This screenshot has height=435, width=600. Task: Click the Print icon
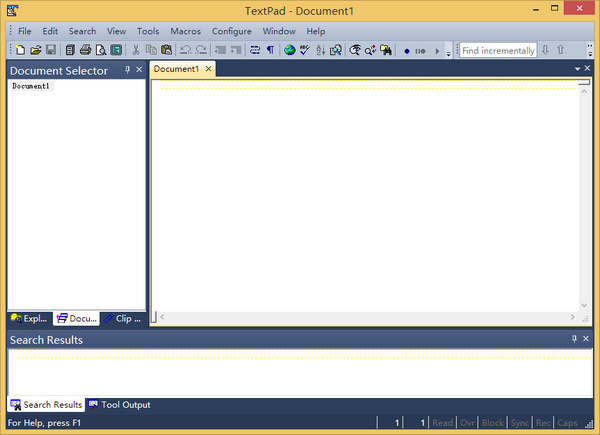pos(85,50)
